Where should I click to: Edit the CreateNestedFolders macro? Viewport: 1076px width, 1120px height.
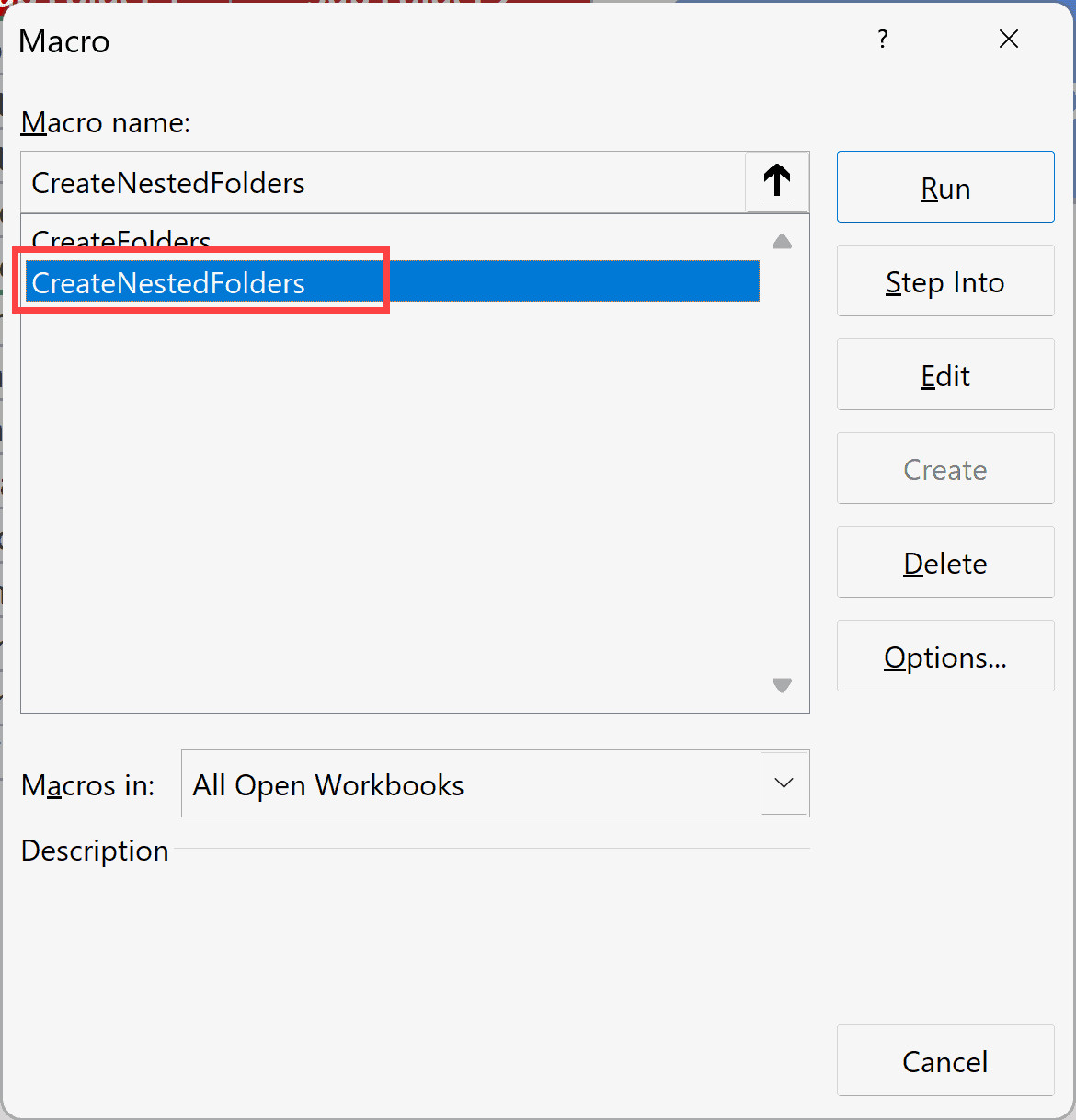pos(944,375)
